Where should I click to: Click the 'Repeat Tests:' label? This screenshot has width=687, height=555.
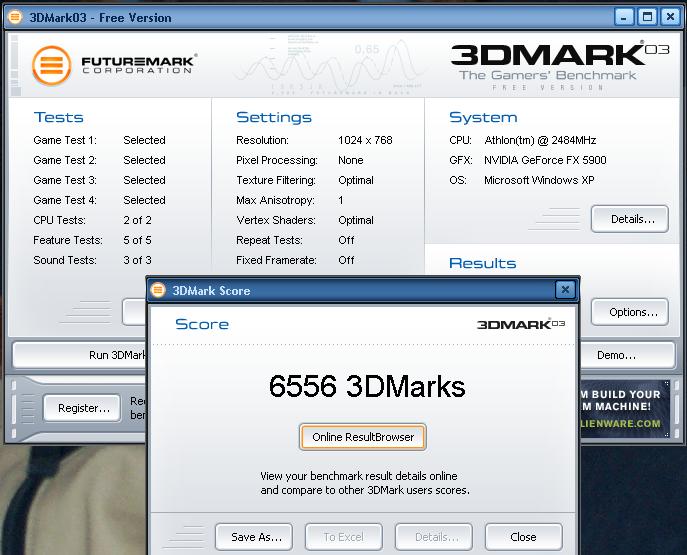pyautogui.click(x=269, y=240)
